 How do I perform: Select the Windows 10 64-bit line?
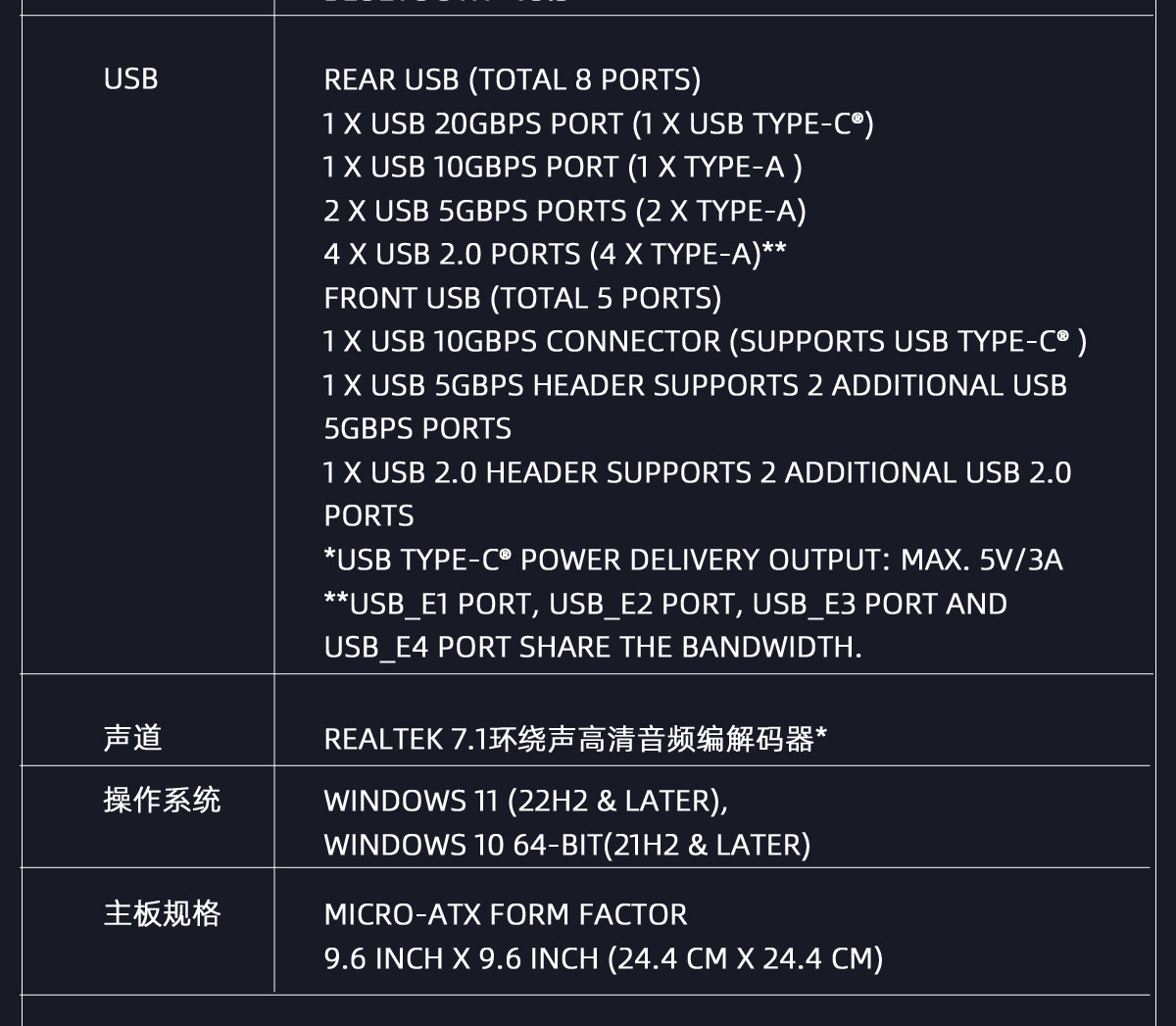pyautogui.click(x=567, y=845)
